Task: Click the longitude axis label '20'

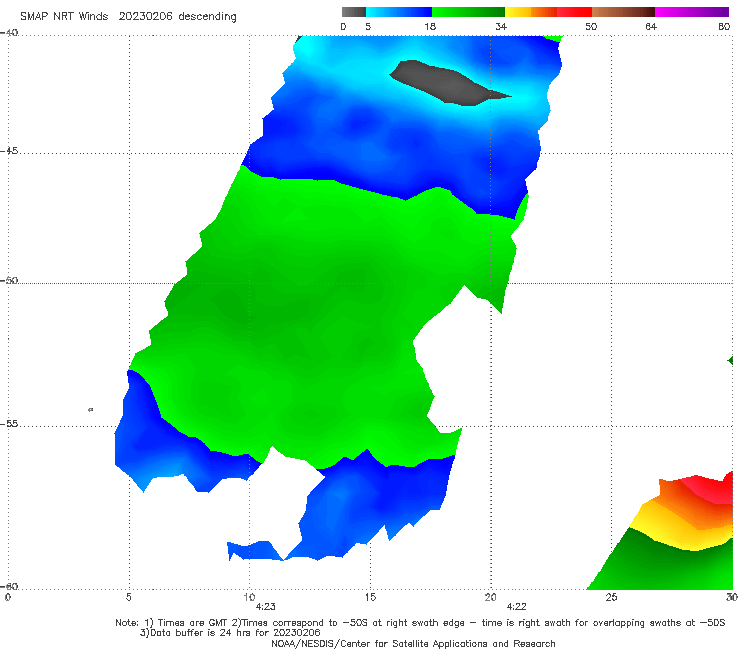Action: (x=490, y=597)
